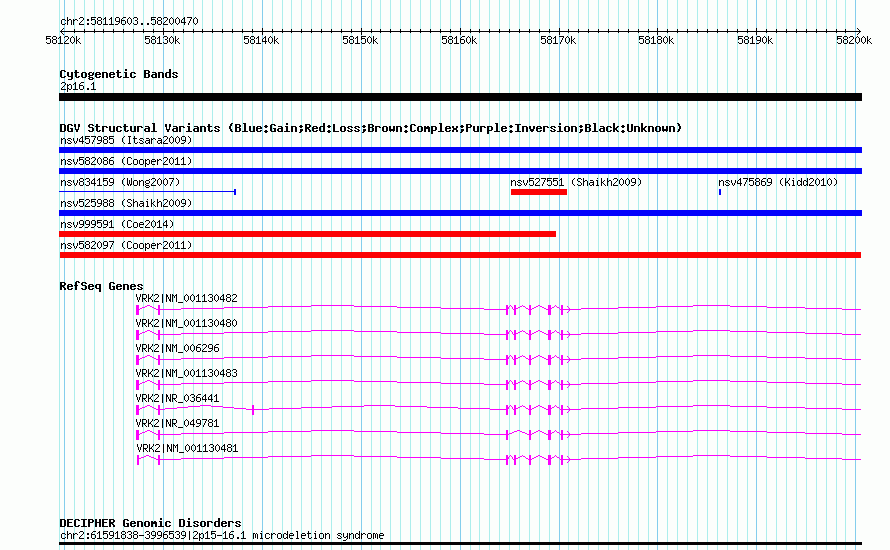Click the 58200k ruler label
Screen dimensions: 890x550
pyautogui.click(x=854, y=40)
